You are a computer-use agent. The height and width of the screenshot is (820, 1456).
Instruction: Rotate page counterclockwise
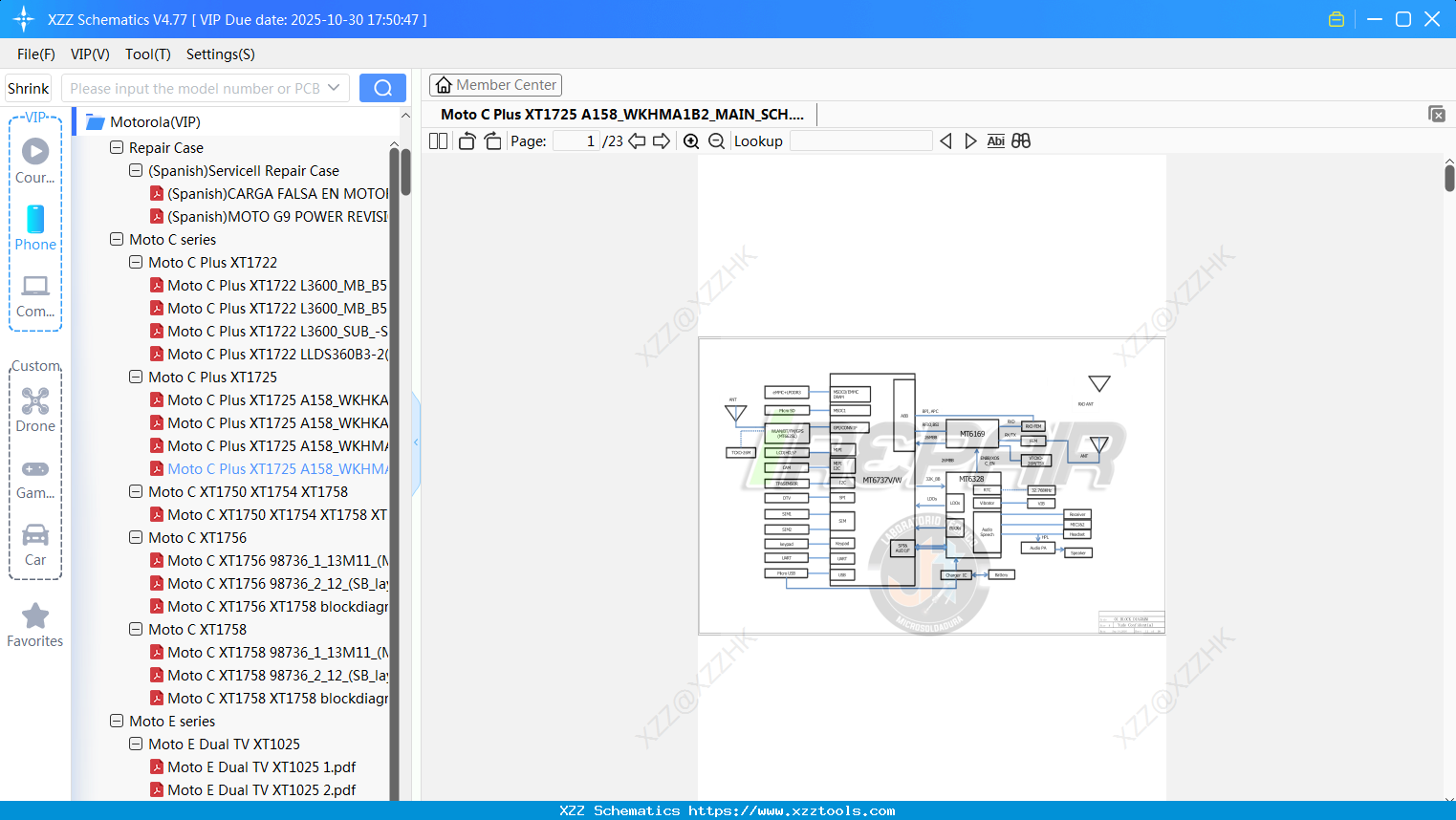coord(467,141)
